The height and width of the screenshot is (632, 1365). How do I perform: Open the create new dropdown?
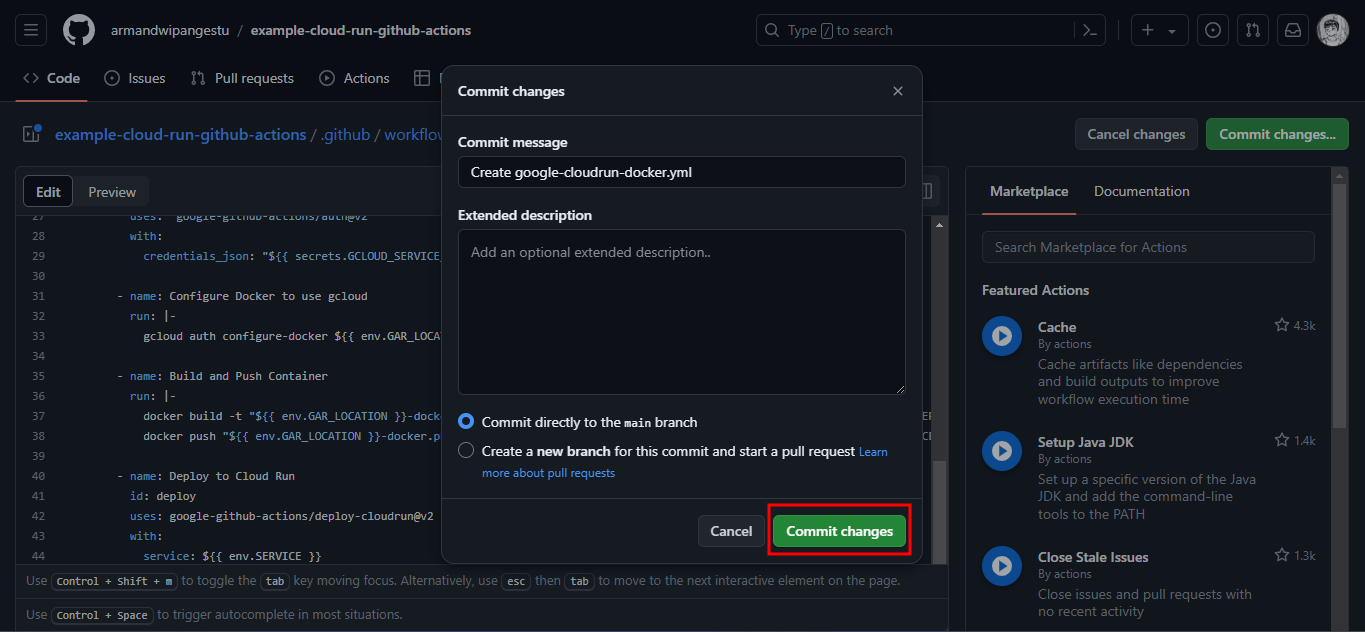coord(1159,29)
